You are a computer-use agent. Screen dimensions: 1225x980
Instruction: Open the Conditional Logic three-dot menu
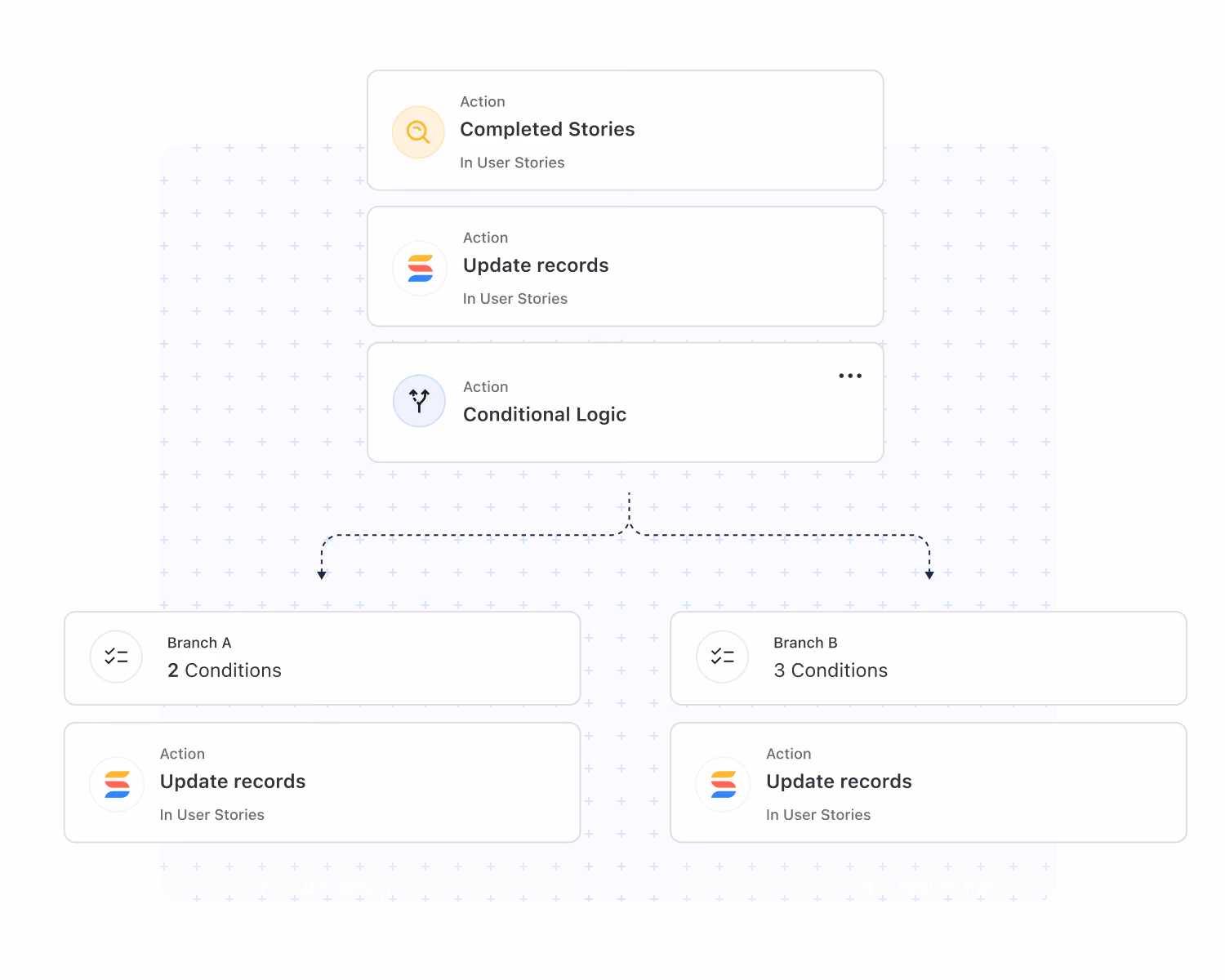850,376
